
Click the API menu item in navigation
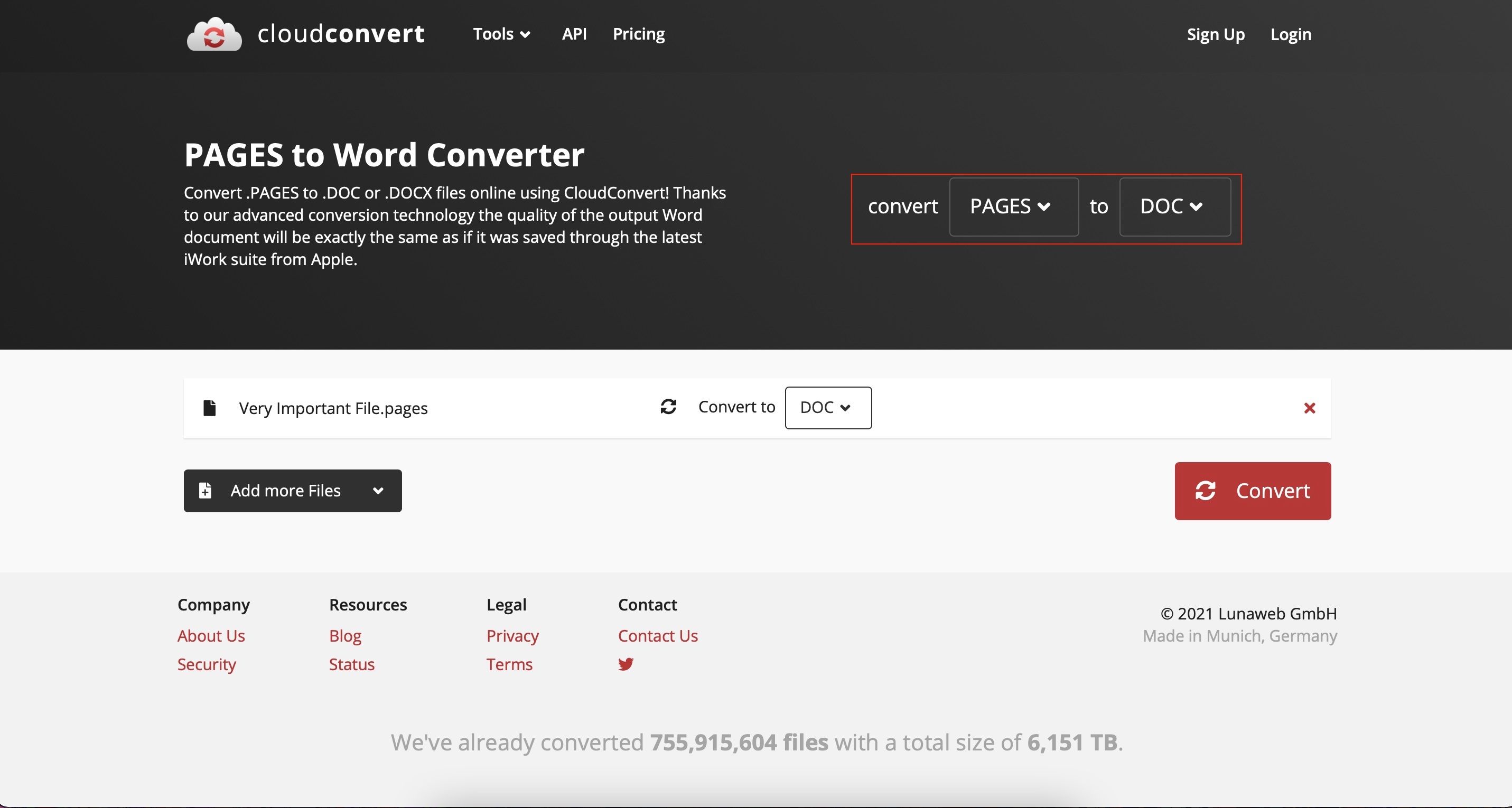click(574, 33)
